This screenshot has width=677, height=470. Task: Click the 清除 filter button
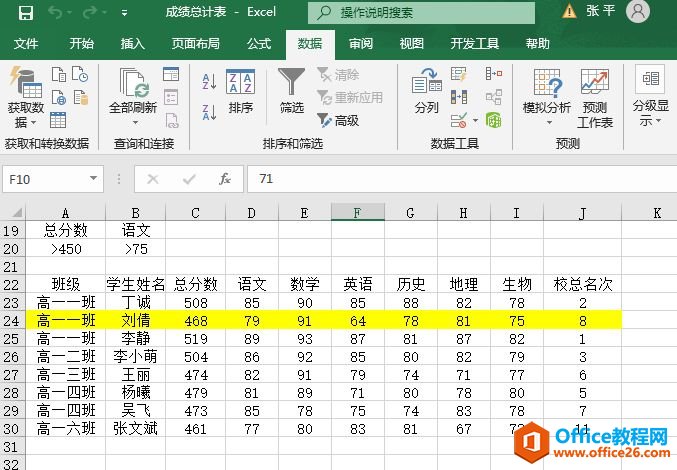tap(338, 75)
